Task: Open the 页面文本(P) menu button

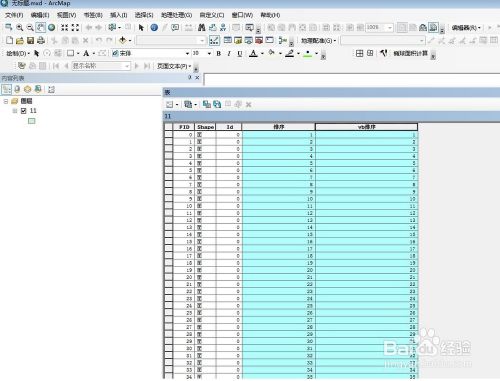Action: click(174, 66)
